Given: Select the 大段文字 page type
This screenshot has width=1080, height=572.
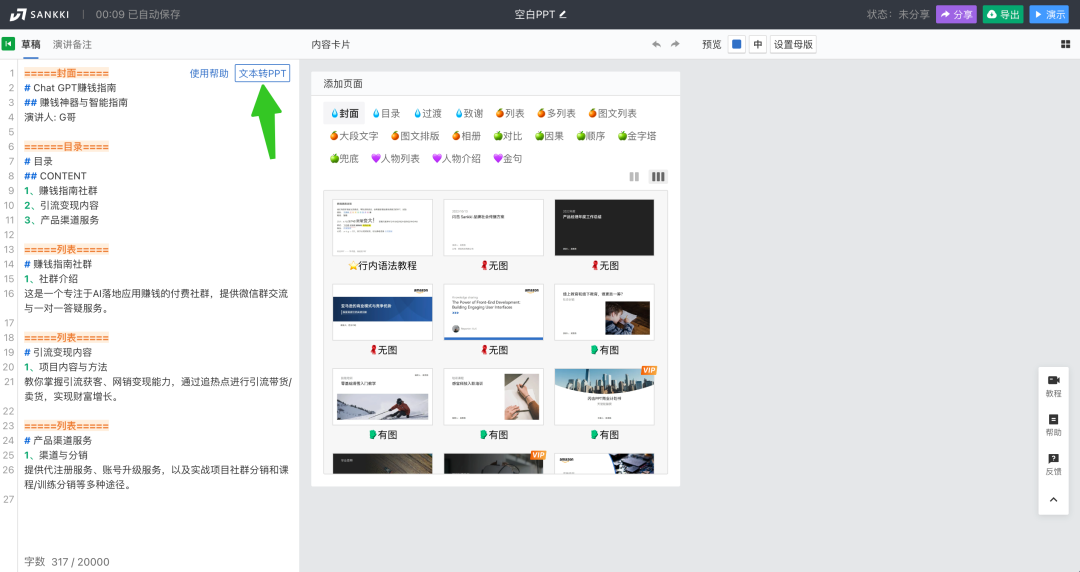Looking at the screenshot, I should [354, 136].
